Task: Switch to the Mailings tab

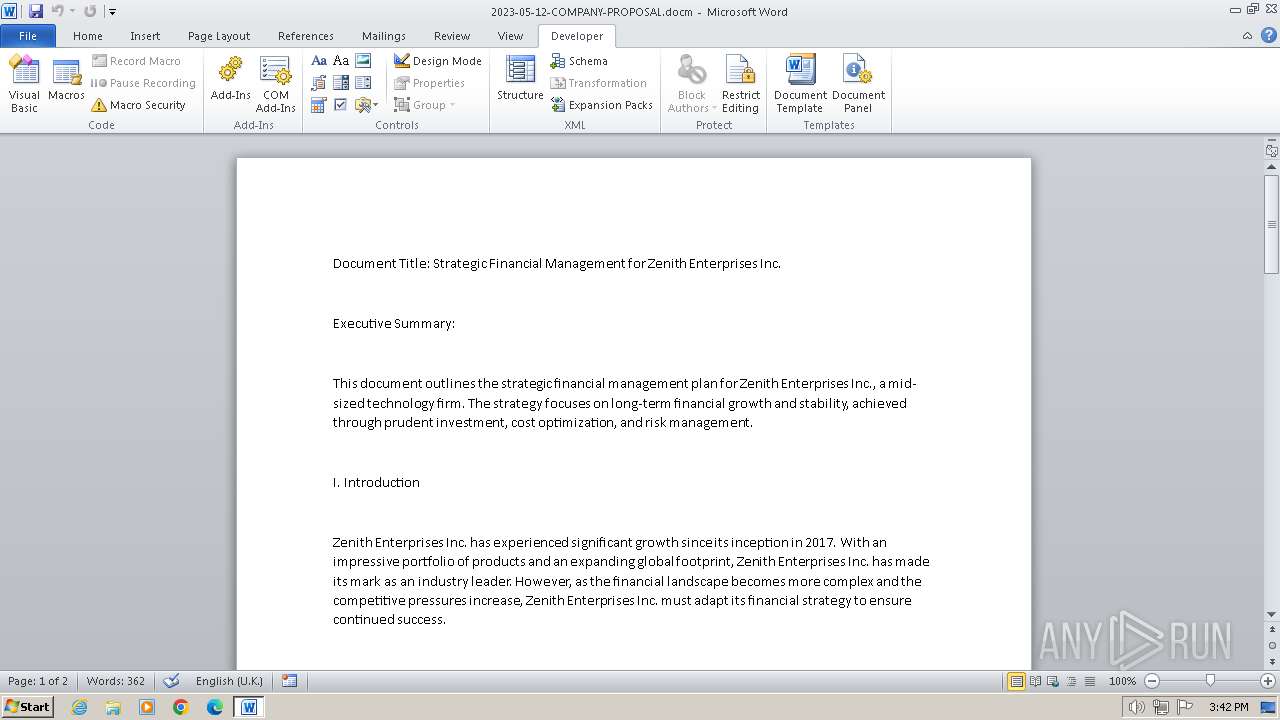Action: (384, 36)
